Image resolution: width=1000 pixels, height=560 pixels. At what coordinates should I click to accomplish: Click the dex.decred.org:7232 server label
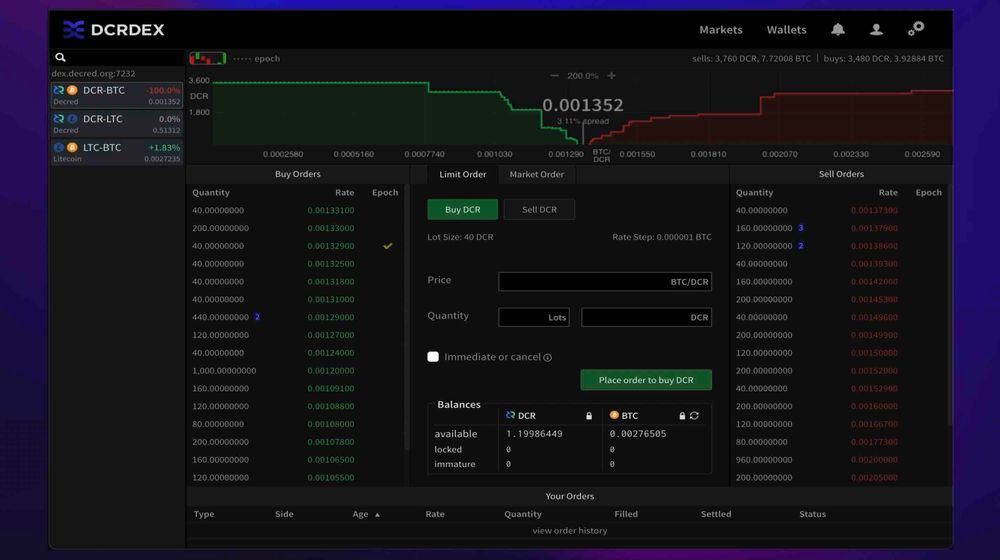click(93, 73)
